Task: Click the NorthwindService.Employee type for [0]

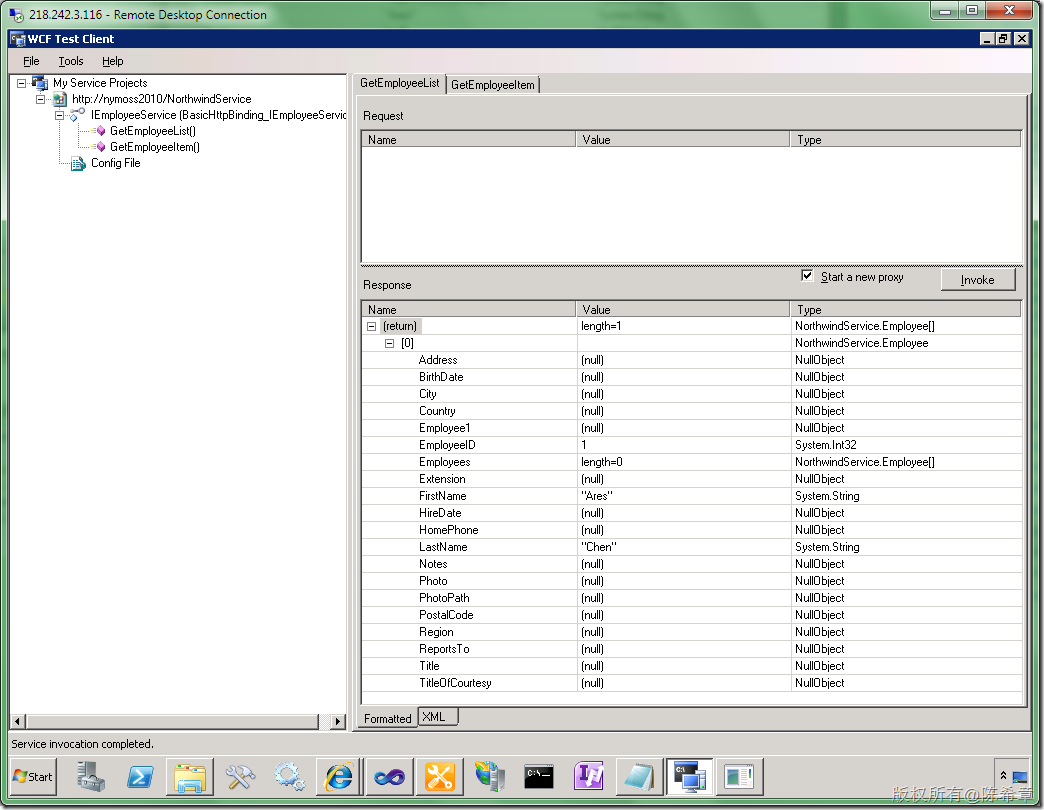Action: click(906, 343)
